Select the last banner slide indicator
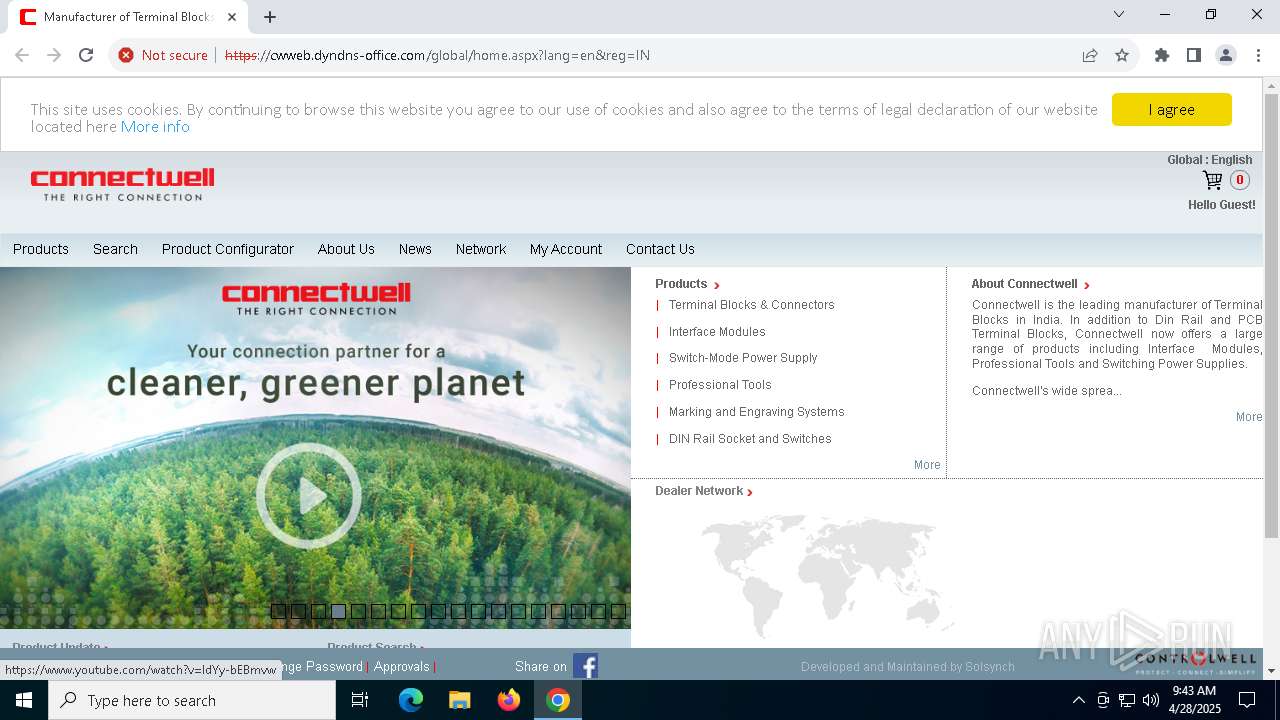This screenshot has height=720, width=1280. 618,611
